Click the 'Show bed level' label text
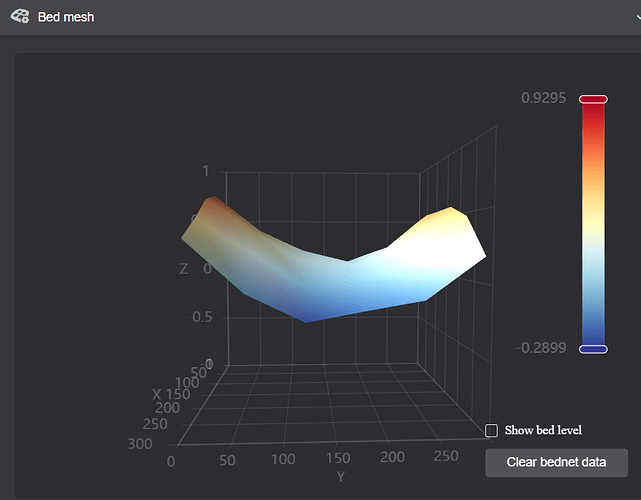The width and height of the screenshot is (641, 500). pos(543,430)
